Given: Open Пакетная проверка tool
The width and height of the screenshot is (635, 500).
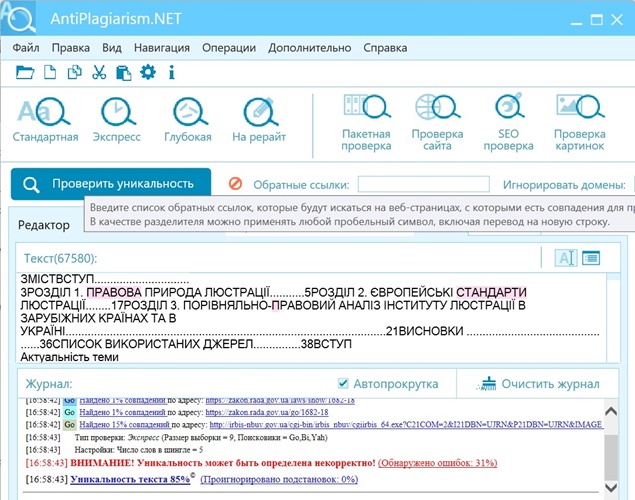Looking at the screenshot, I should [366, 123].
